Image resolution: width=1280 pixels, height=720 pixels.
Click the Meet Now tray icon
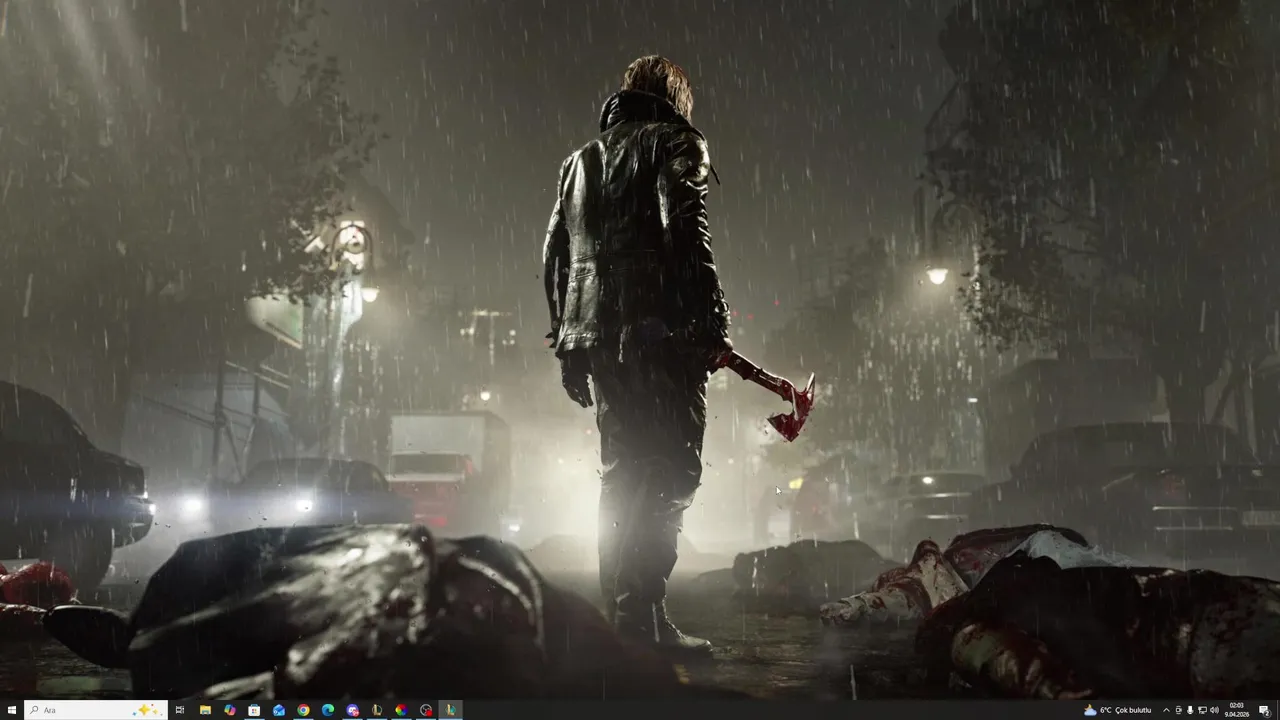click(x=1178, y=710)
